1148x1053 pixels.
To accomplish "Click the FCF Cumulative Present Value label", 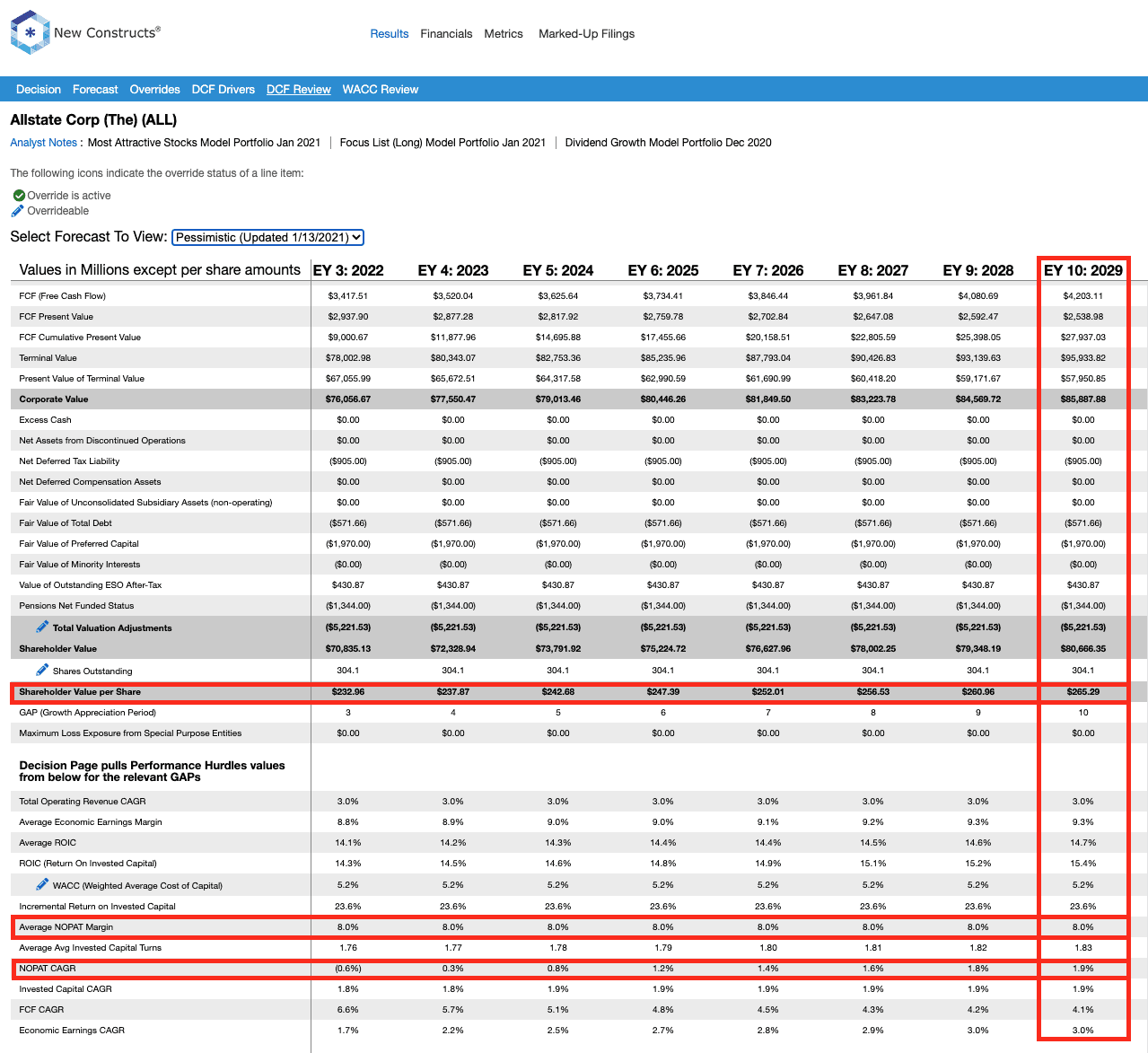I will pyautogui.click(x=80, y=338).
